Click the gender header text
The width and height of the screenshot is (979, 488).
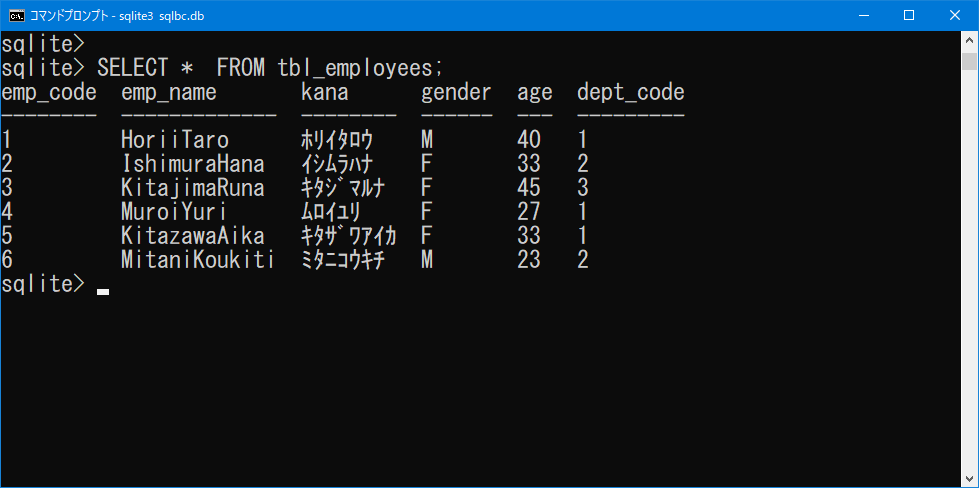tap(456, 94)
